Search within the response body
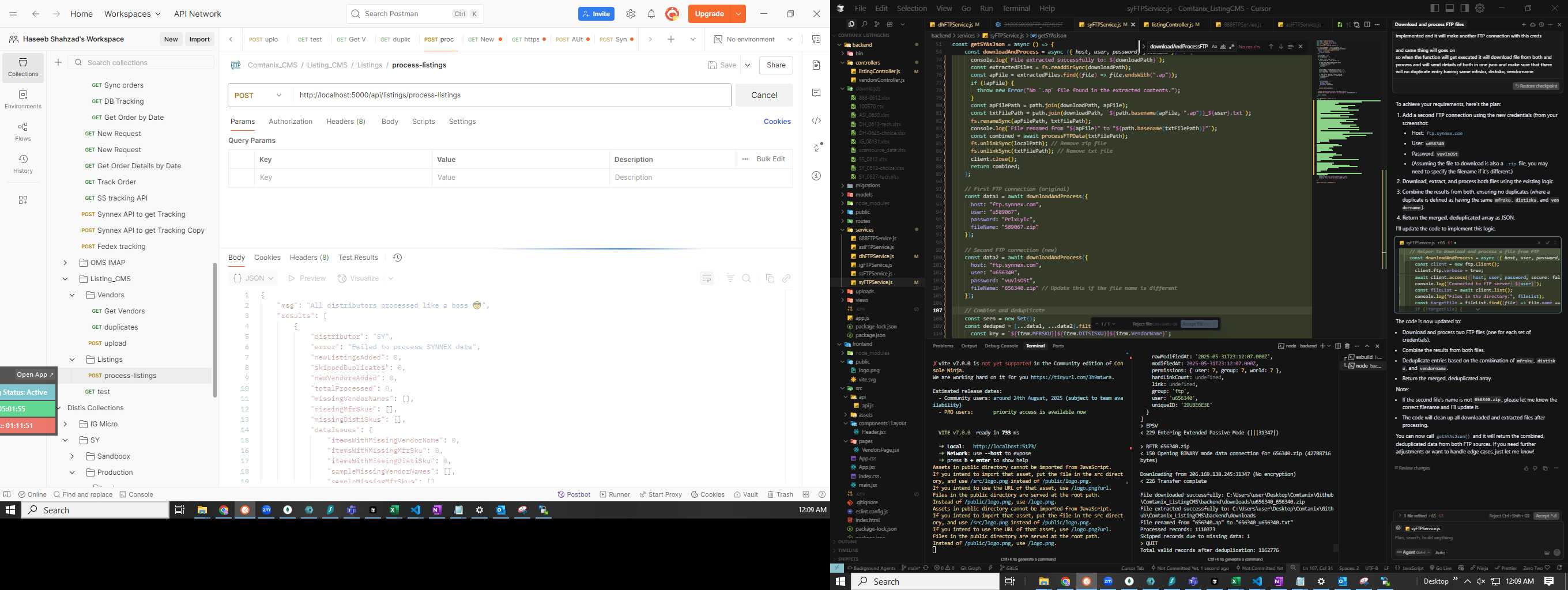The height and width of the screenshot is (590, 1568). [747, 278]
